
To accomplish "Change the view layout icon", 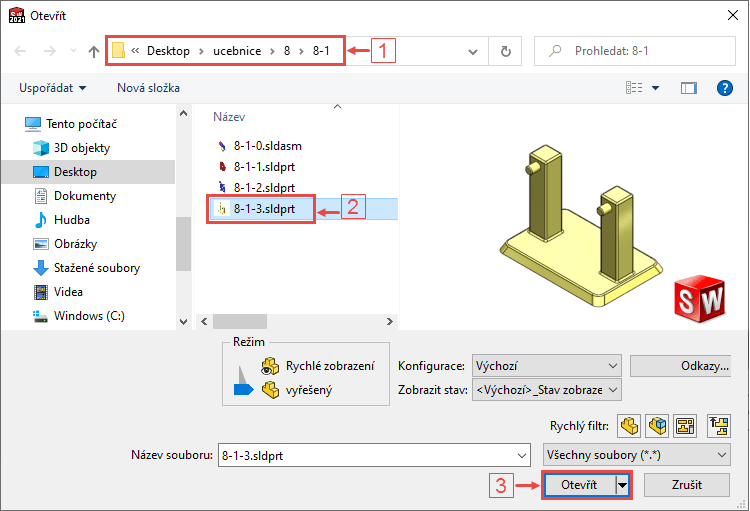I will click(x=634, y=88).
